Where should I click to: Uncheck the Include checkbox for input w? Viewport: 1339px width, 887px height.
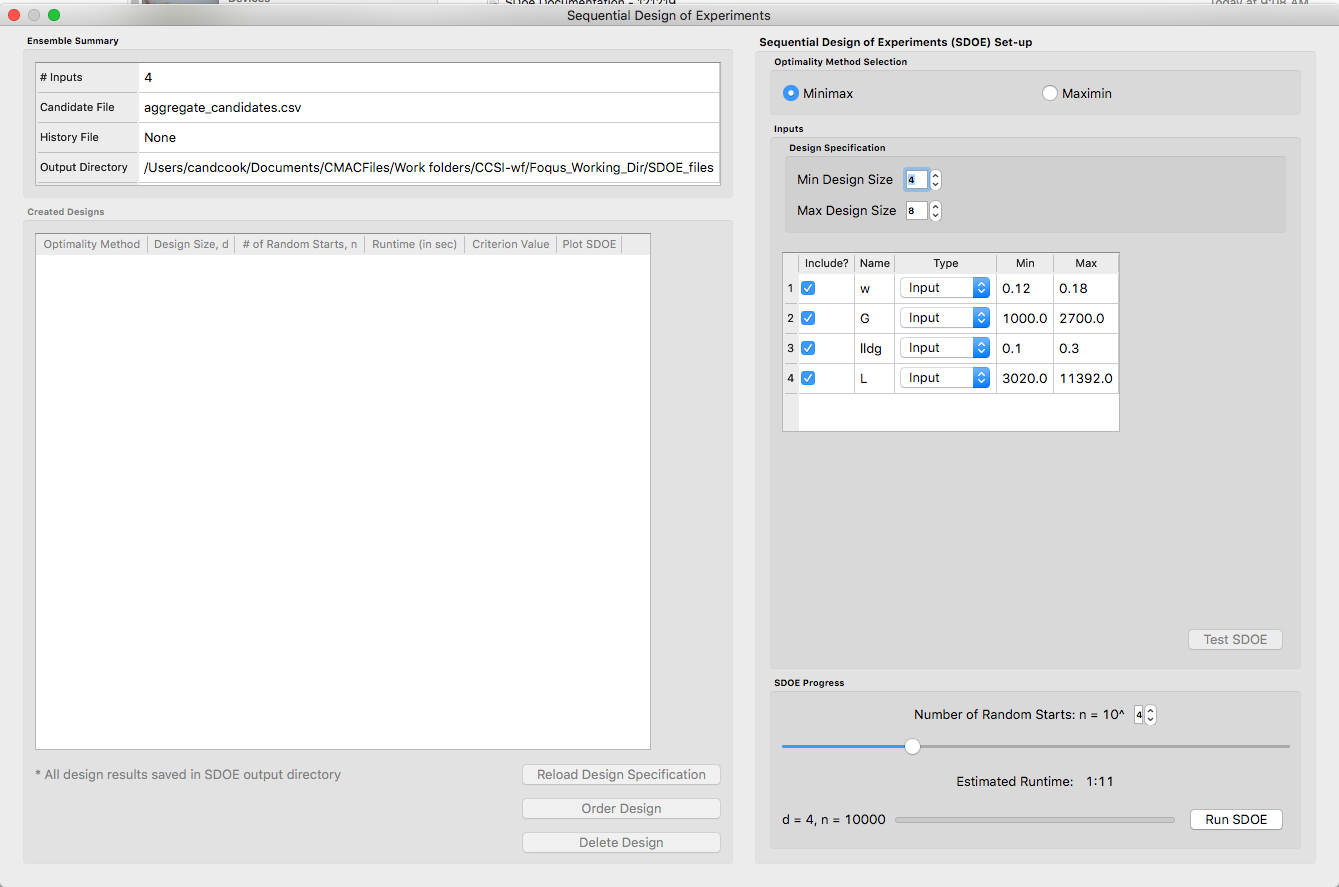[808, 288]
